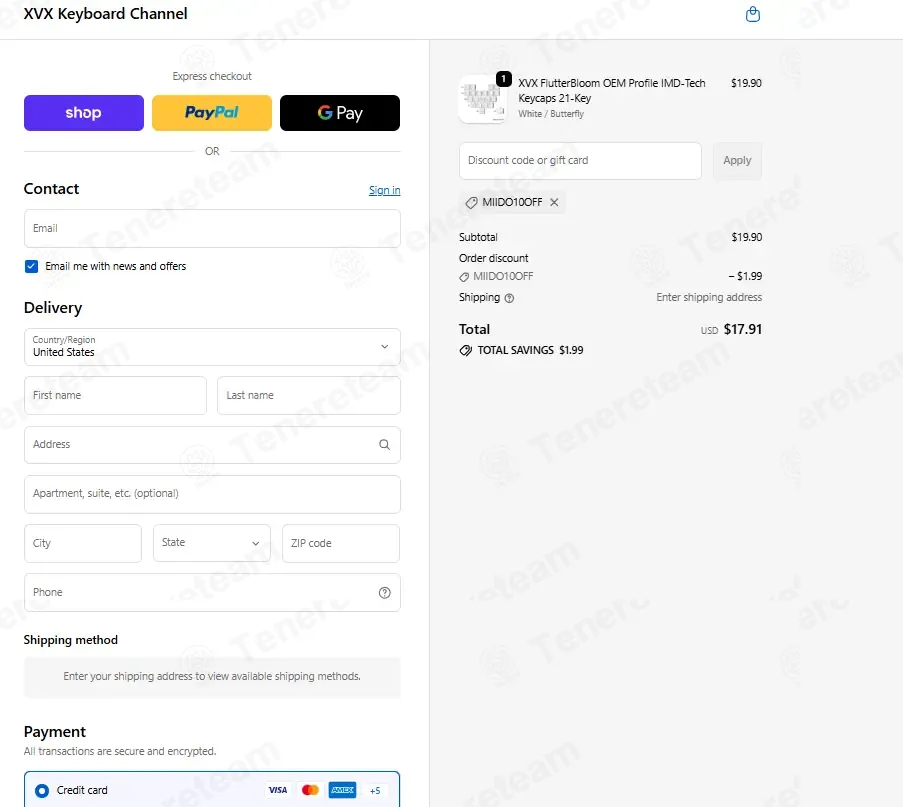
Task: Click the Mastercard logo icon
Action: pyautogui.click(x=310, y=790)
